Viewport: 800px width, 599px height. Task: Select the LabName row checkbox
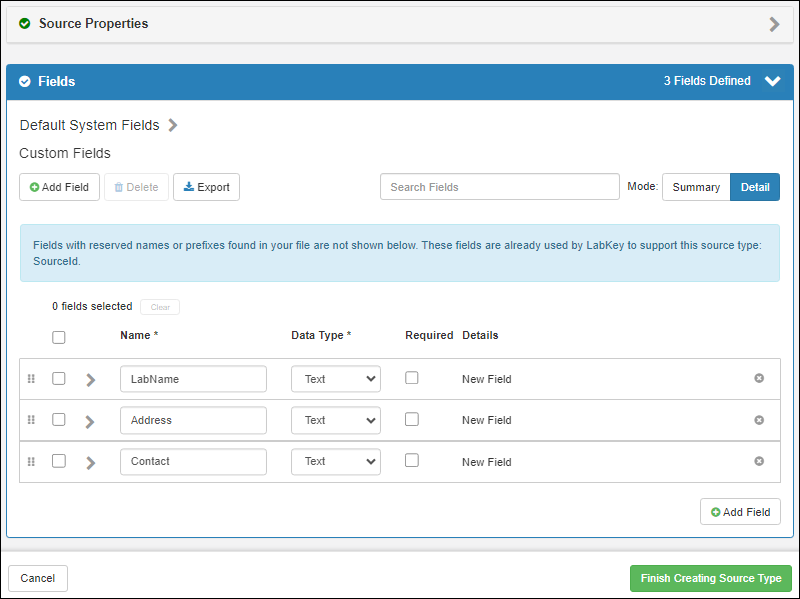click(59, 378)
